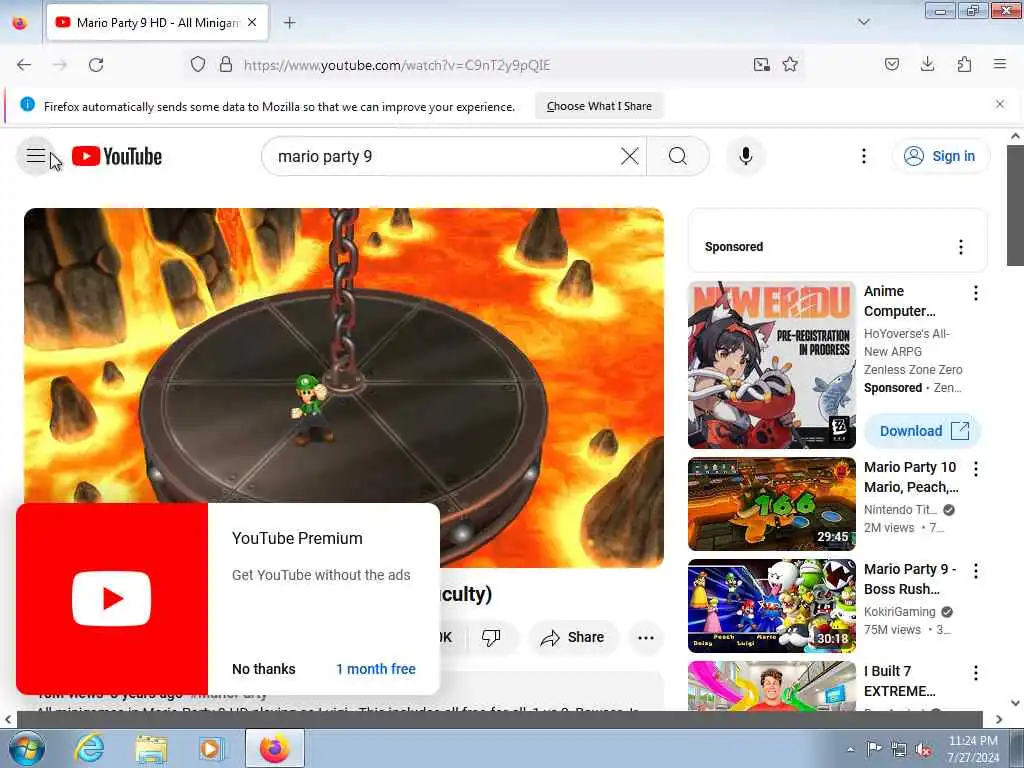Save page to Pocket
The height and width of the screenshot is (768, 1024).
click(892, 65)
